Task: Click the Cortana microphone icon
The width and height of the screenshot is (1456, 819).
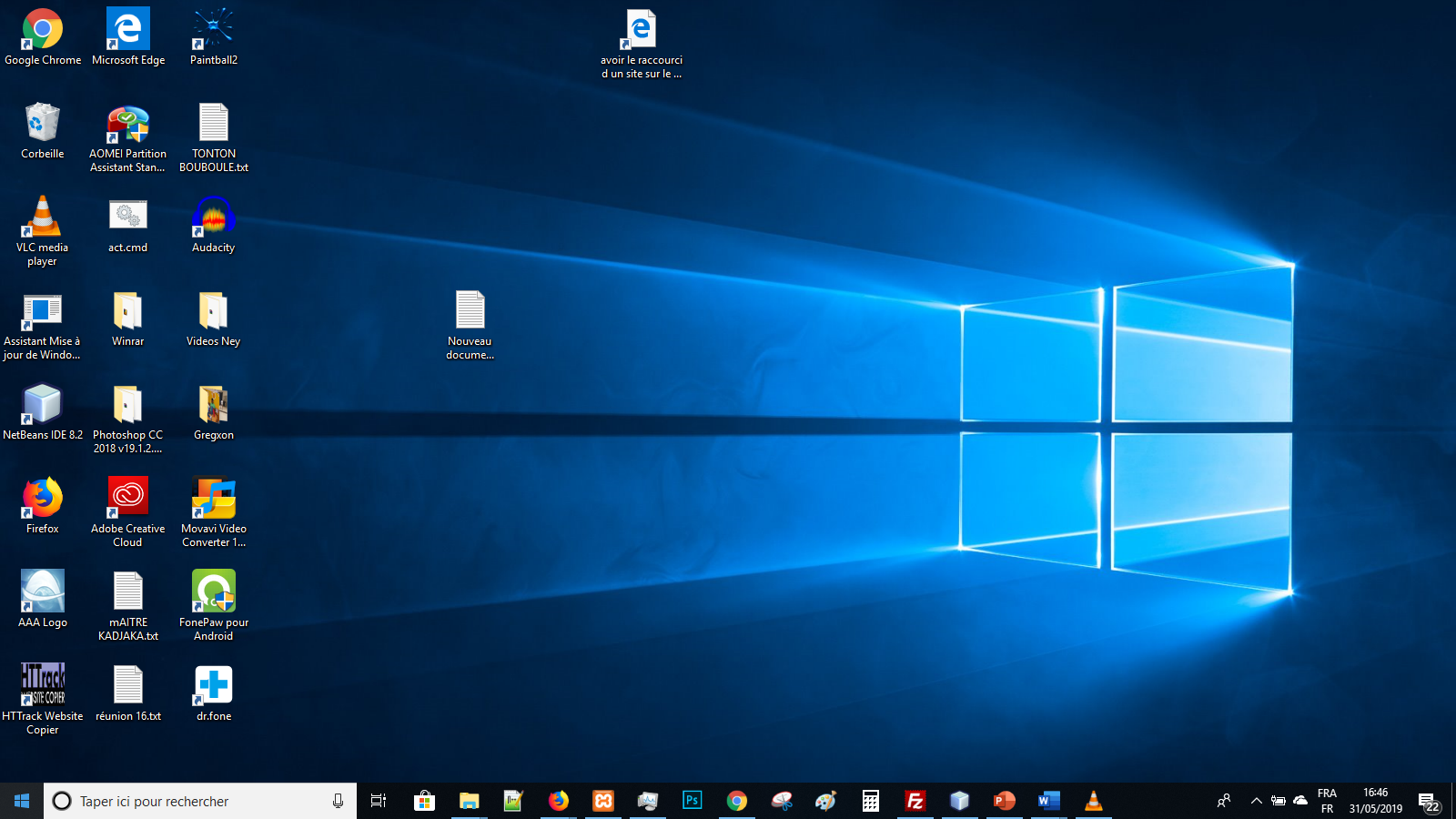Action: click(338, 801)
